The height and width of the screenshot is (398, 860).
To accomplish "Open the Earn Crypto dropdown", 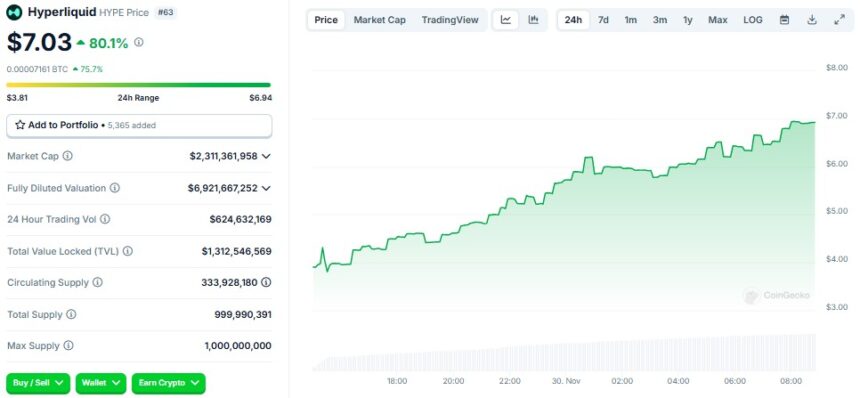I will [x=168, y=383].
